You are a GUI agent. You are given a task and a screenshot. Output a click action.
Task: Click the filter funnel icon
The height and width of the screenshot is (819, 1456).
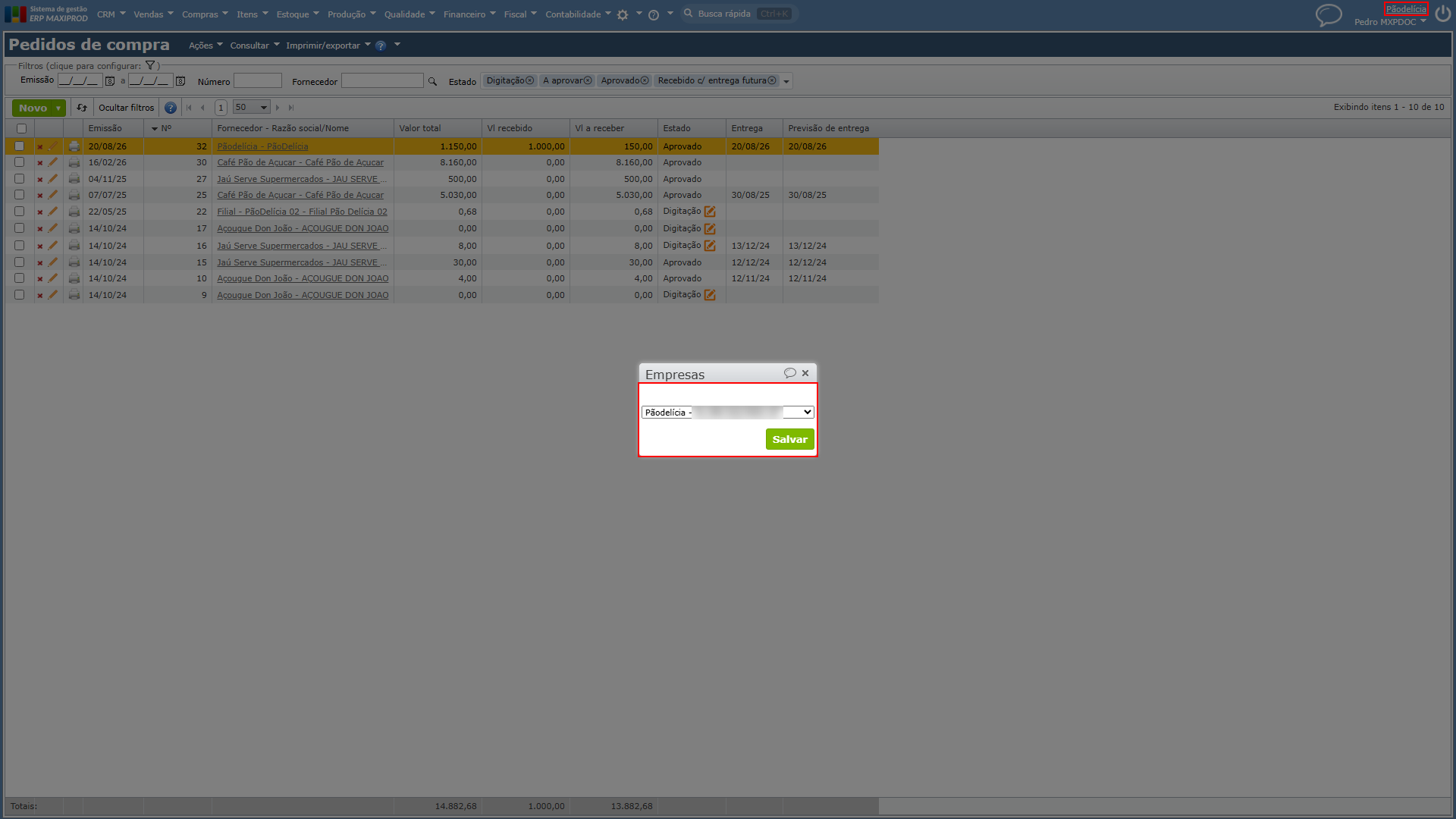[150, 65]
